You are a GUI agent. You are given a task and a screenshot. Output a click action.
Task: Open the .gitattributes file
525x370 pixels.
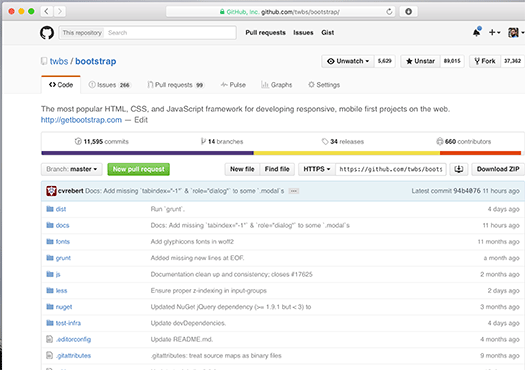tap(73, 356)
